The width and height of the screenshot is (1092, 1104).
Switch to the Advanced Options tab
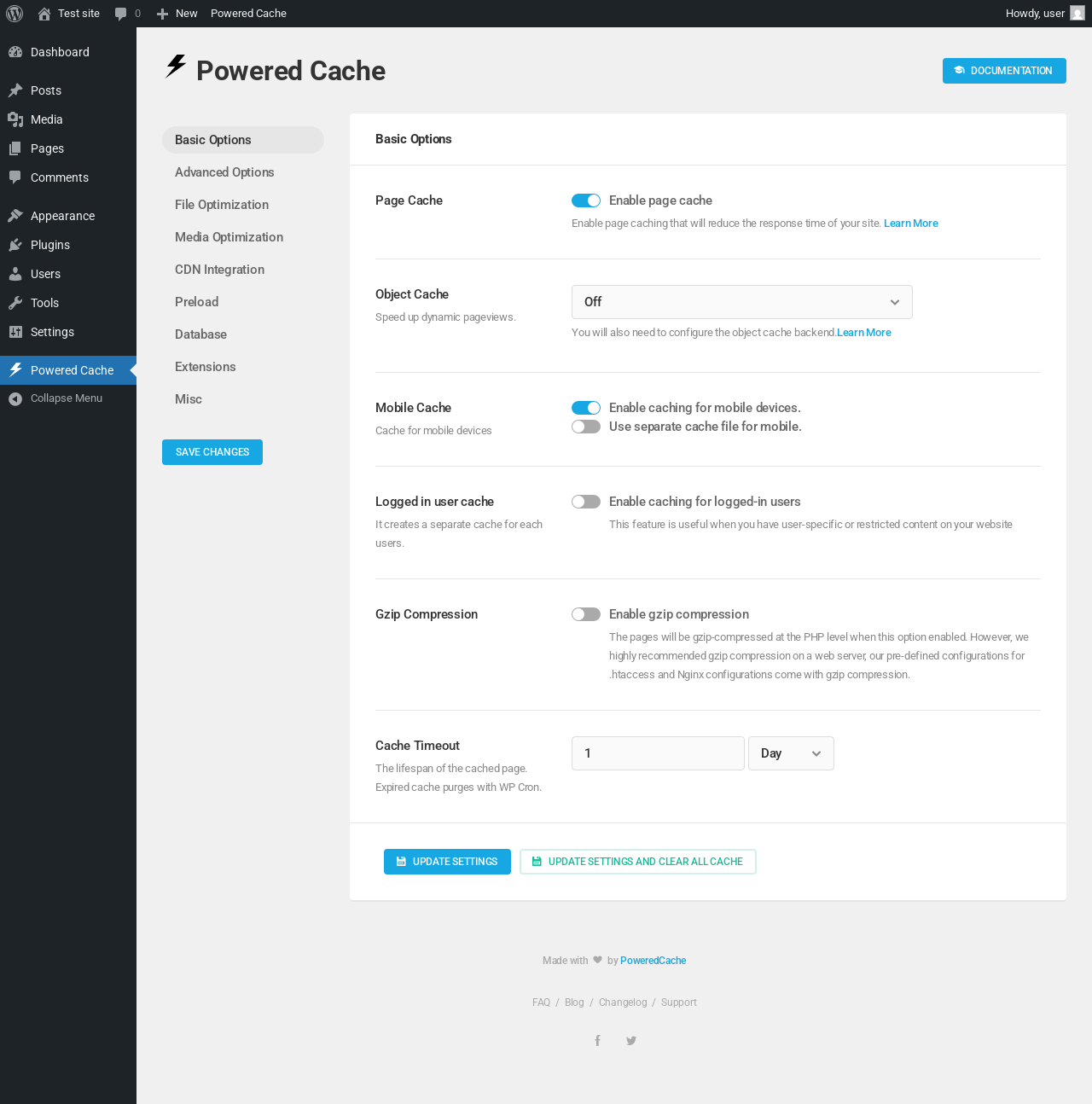224,172
